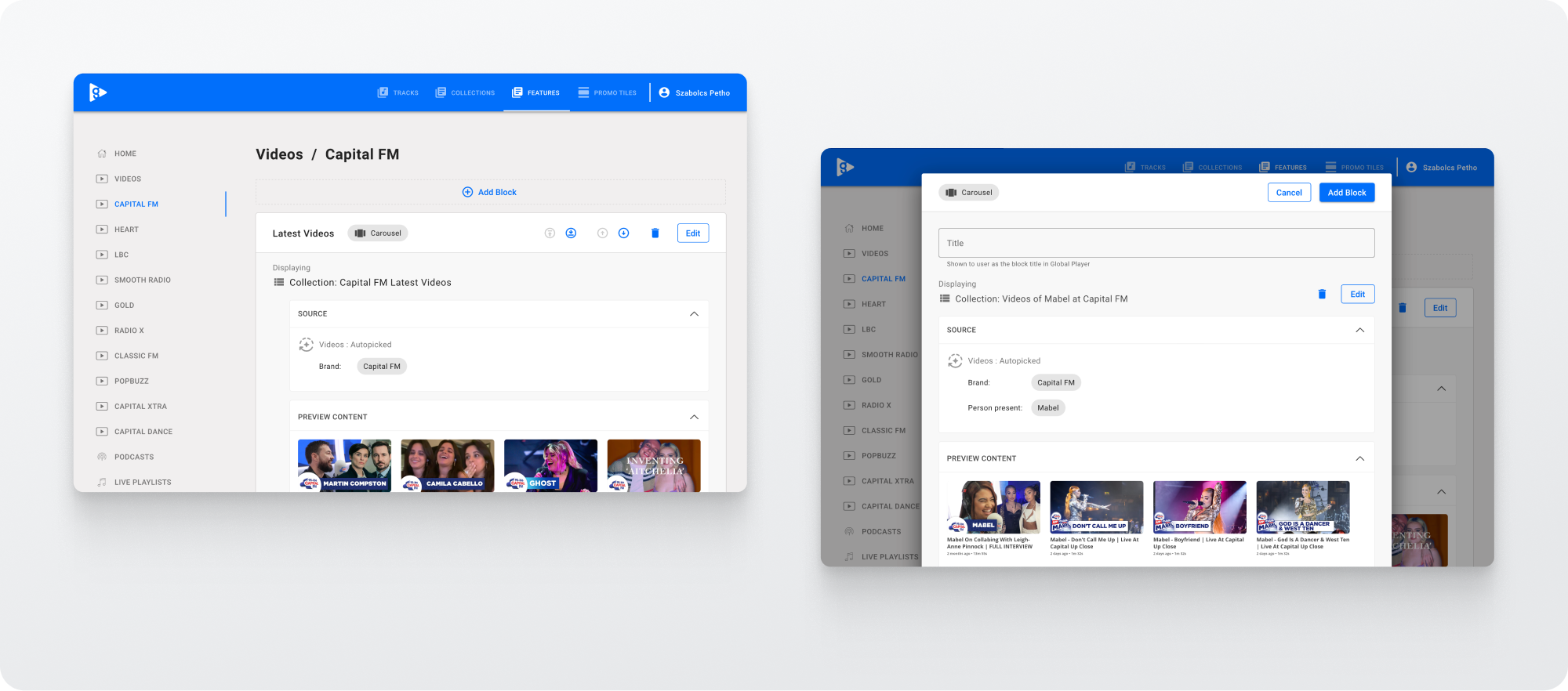The image size is (1568, 691).
Task: Open Tracks tab in left window
Action: [398, 92]
